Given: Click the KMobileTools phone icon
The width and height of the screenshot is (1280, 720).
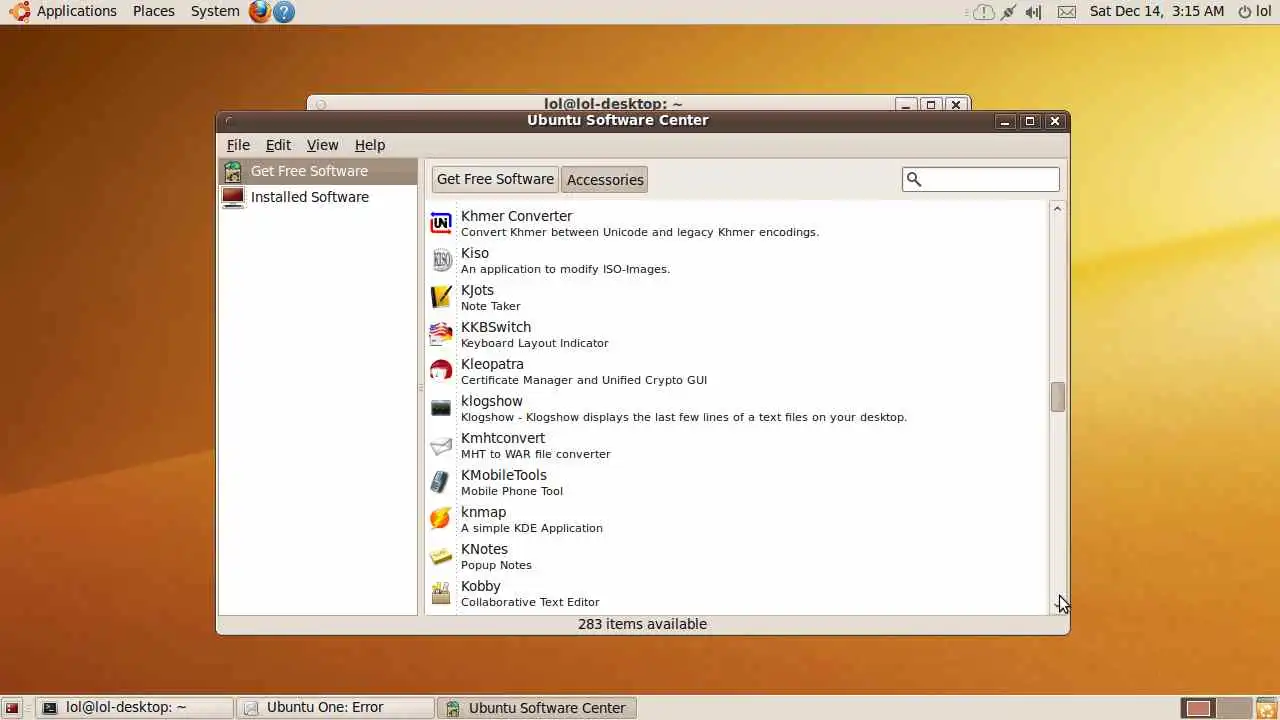Looking at the screenshot, I should [x=441, y=482].
